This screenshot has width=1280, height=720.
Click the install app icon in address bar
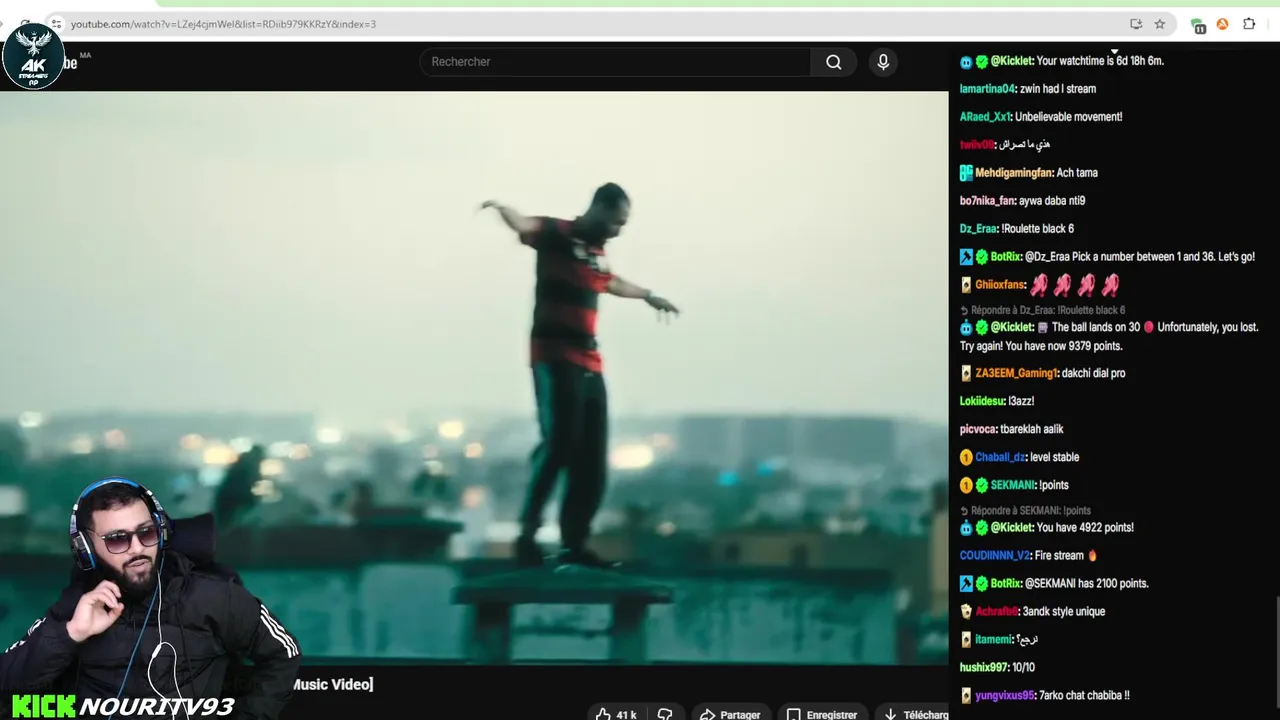1136,24
